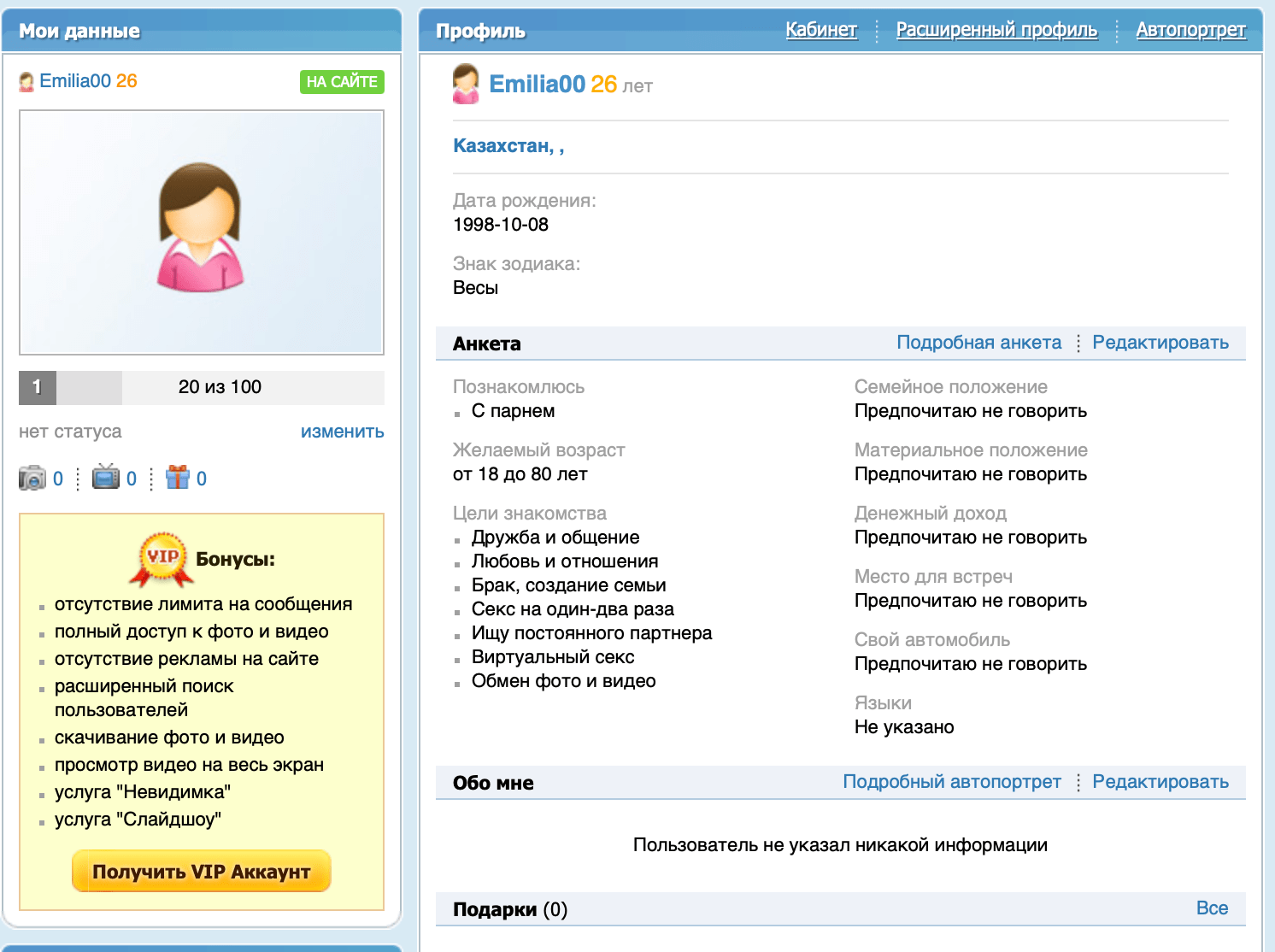This screenshot has width=1275, height=952.
Task: Click 'Все' in the Подарки section
Action: click(1212, 908)
